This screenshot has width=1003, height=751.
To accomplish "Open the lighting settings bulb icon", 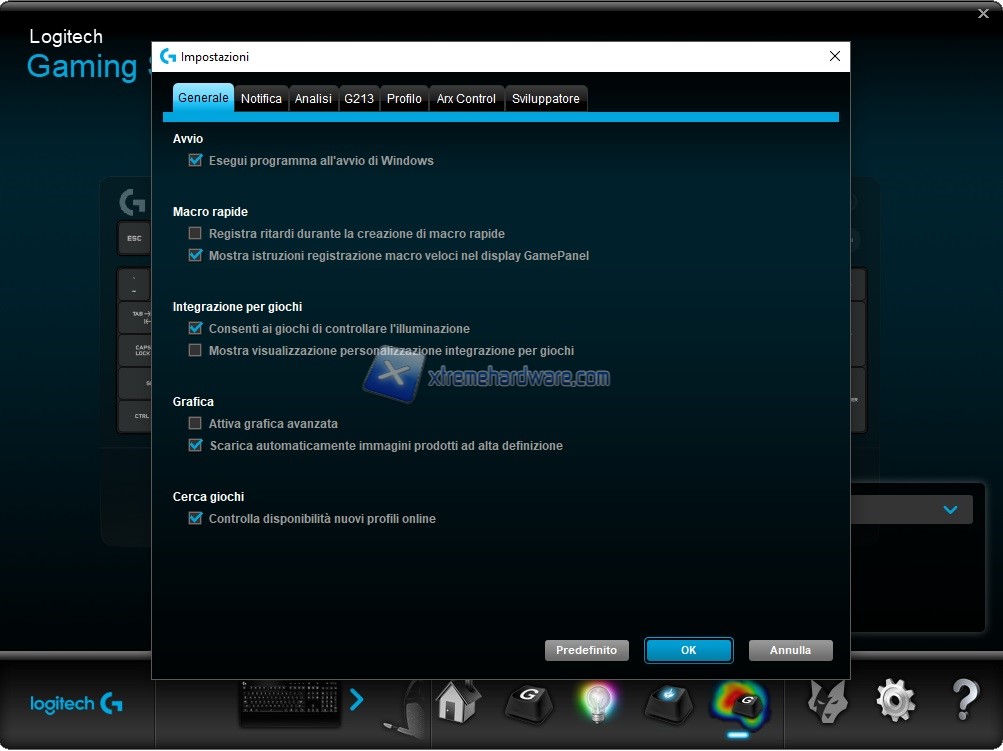I will [599, 703].
